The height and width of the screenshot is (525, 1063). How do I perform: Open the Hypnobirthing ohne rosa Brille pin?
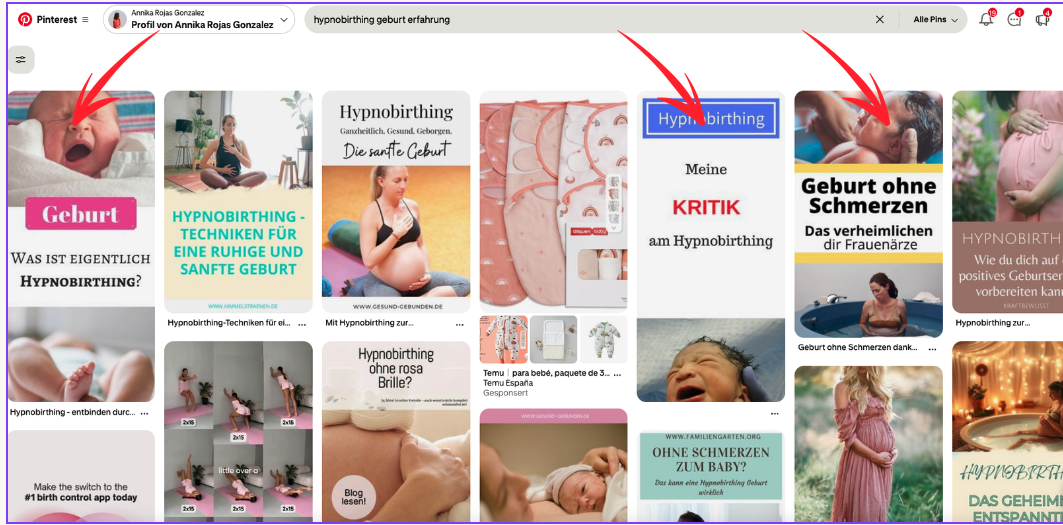[396, 433]
